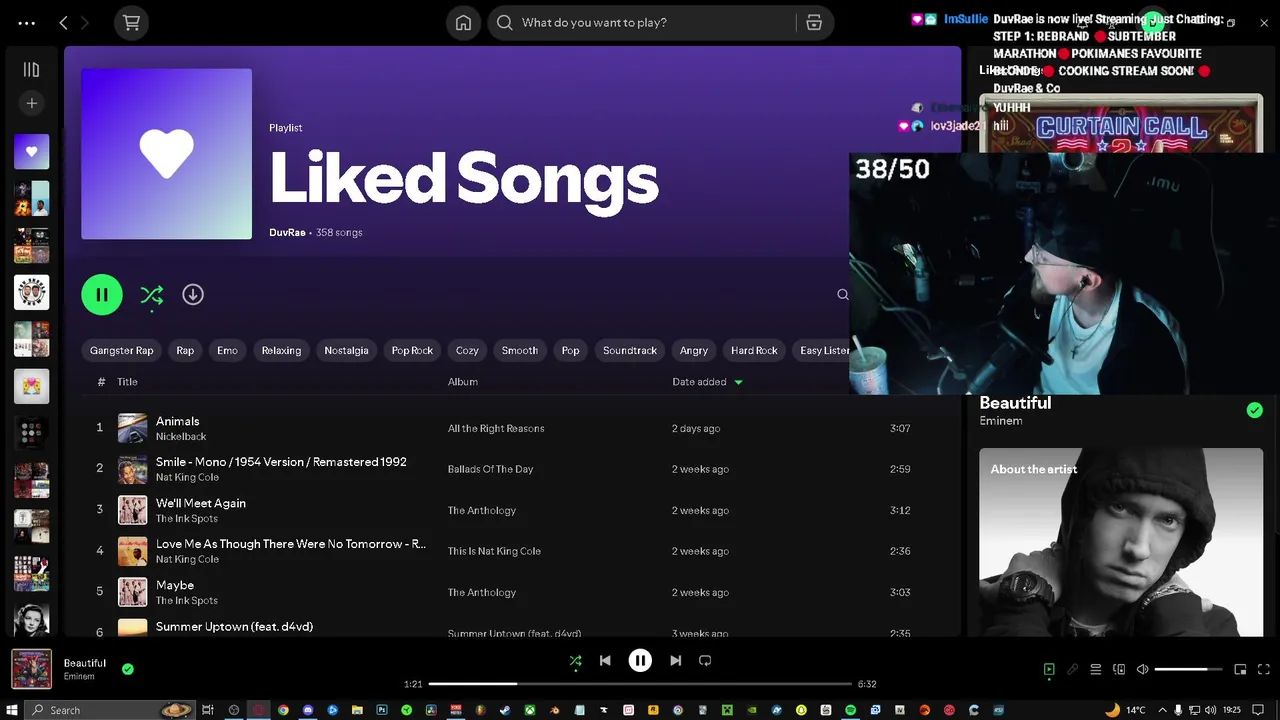
Task: Toggle shuffle in the bottom player bar
Action: pos(575,661)
